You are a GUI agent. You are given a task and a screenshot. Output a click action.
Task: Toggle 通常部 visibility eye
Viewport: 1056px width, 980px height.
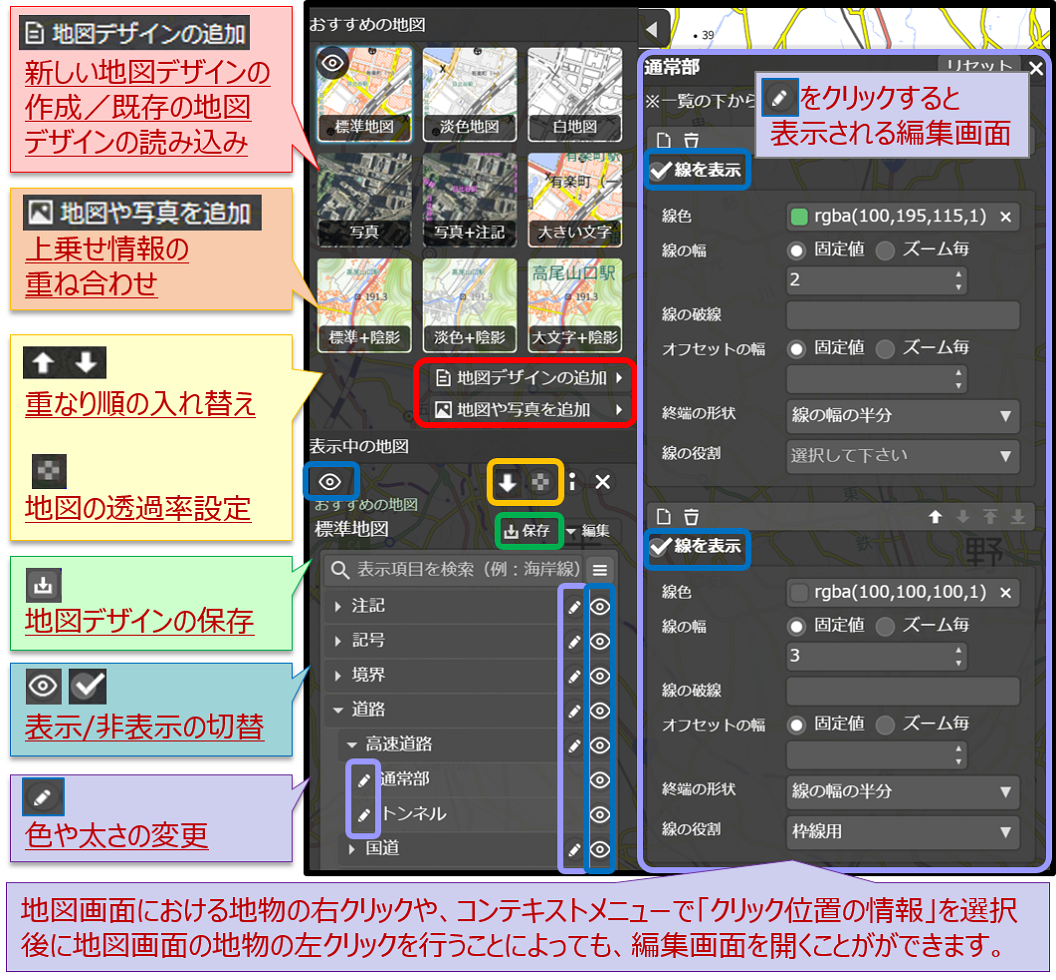point(600,781)
